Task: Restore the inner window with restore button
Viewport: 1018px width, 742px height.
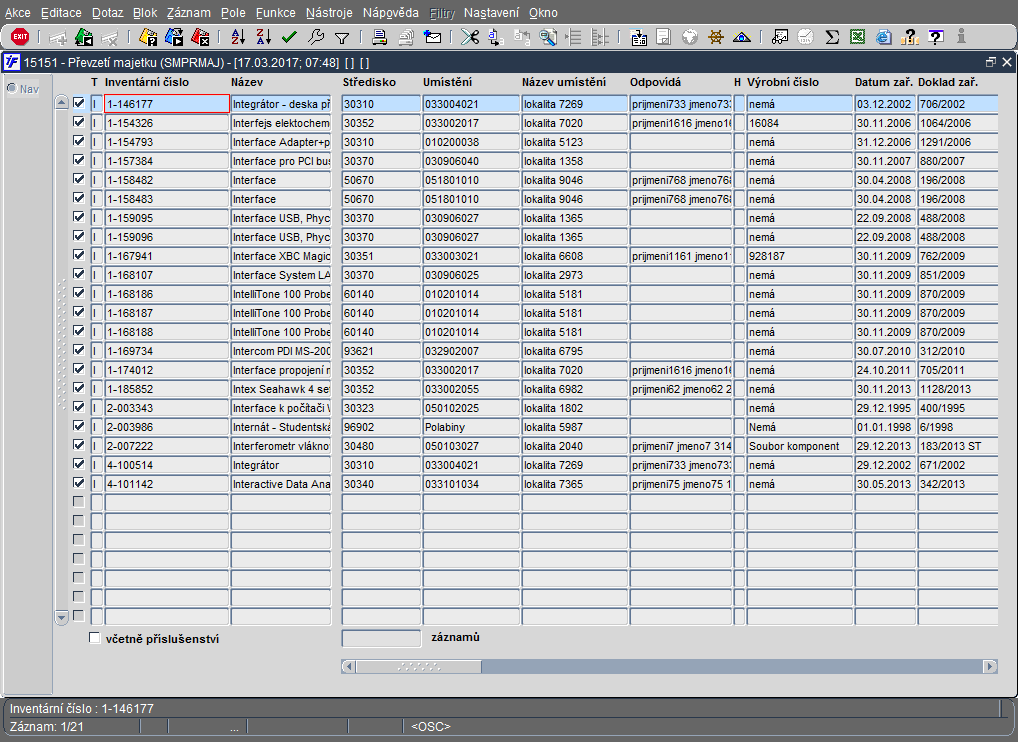Action: pos(990,62)
